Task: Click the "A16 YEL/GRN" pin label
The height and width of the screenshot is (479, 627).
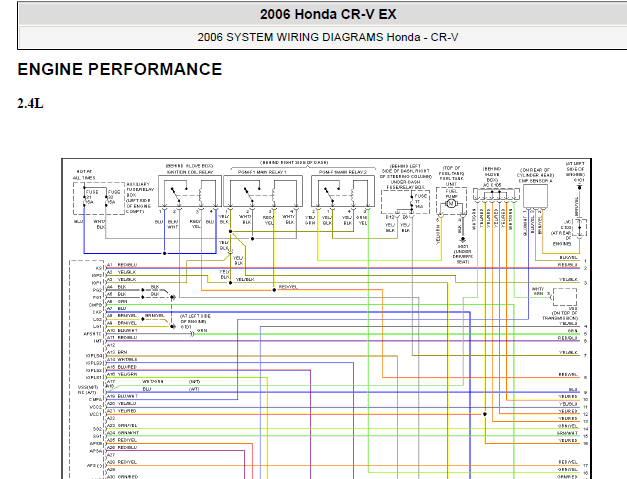Action: point(122,374)
